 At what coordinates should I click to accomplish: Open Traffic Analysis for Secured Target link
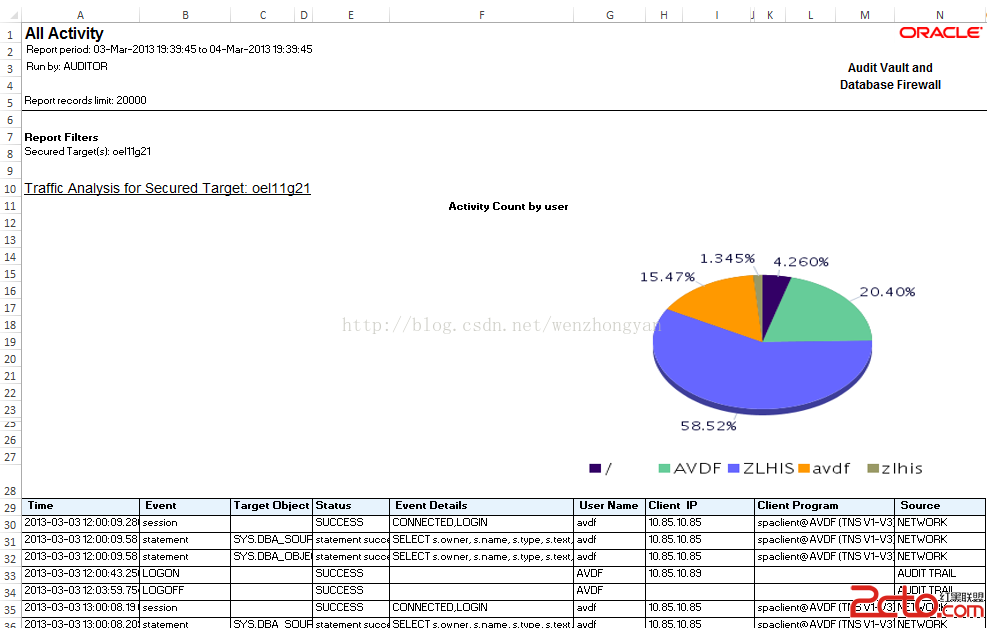[x=167, y=188]
